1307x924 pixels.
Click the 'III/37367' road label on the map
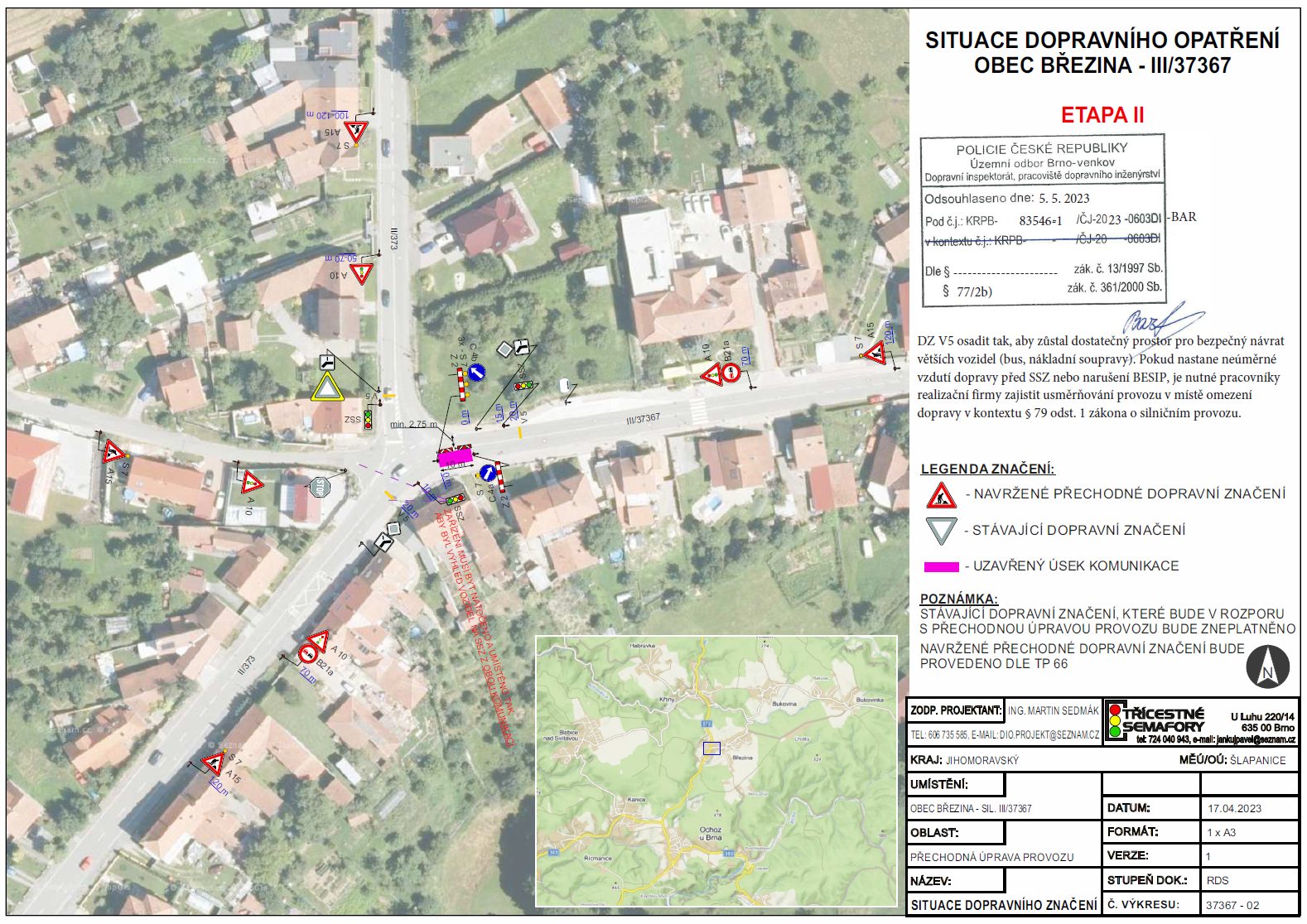(x=644, y=419)
